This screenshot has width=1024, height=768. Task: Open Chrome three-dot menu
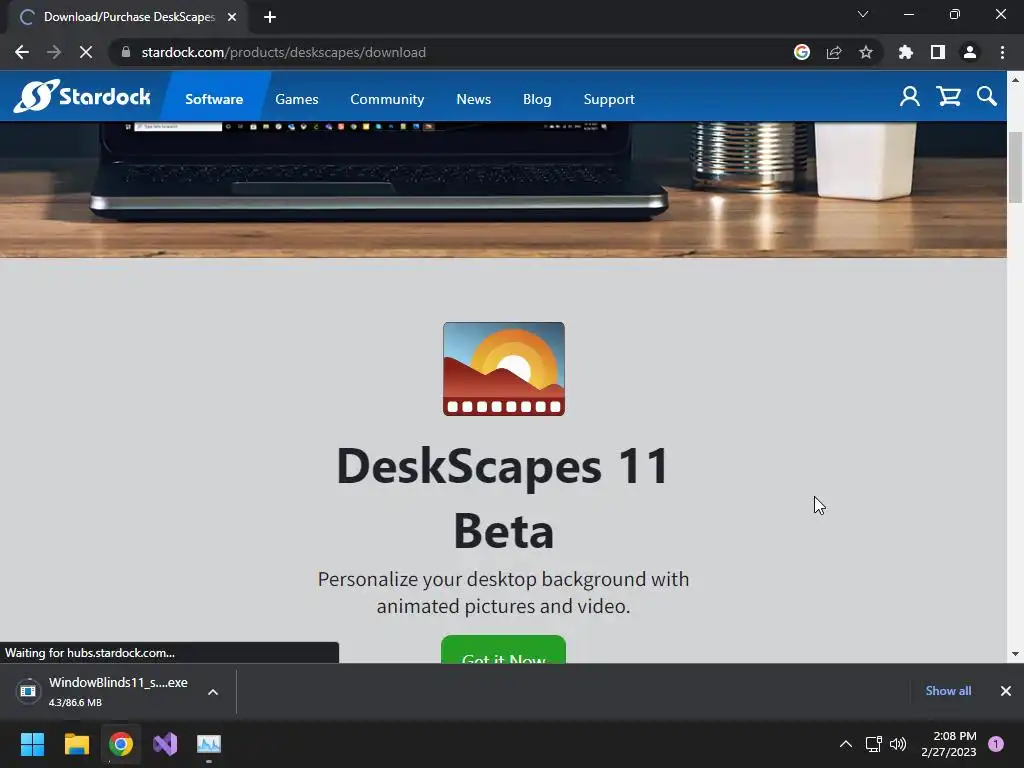[1002, 52]
